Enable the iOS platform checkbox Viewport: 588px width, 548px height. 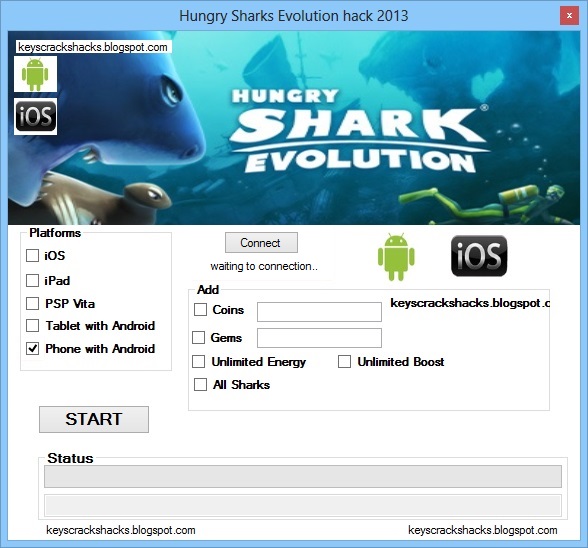[32, 255]
